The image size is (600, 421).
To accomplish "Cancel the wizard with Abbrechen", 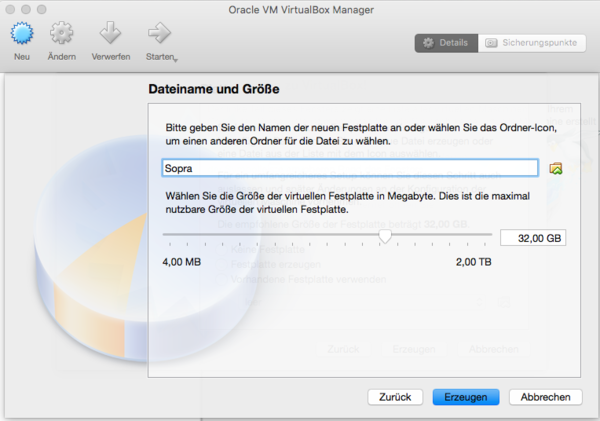I will 545,397.
